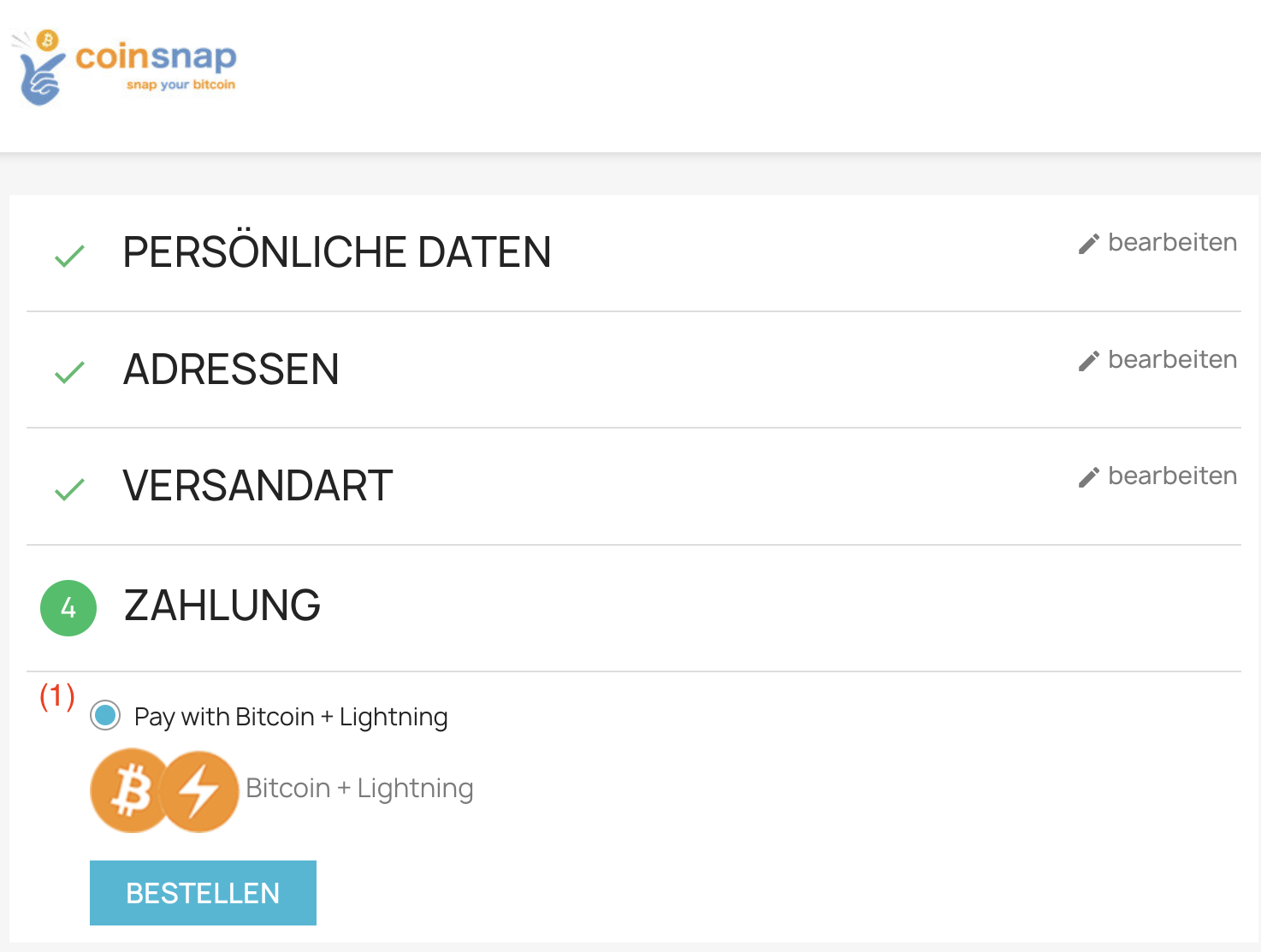
Task: Expand the Persönliche Daten section heading
Action: (x=337, y=252)
